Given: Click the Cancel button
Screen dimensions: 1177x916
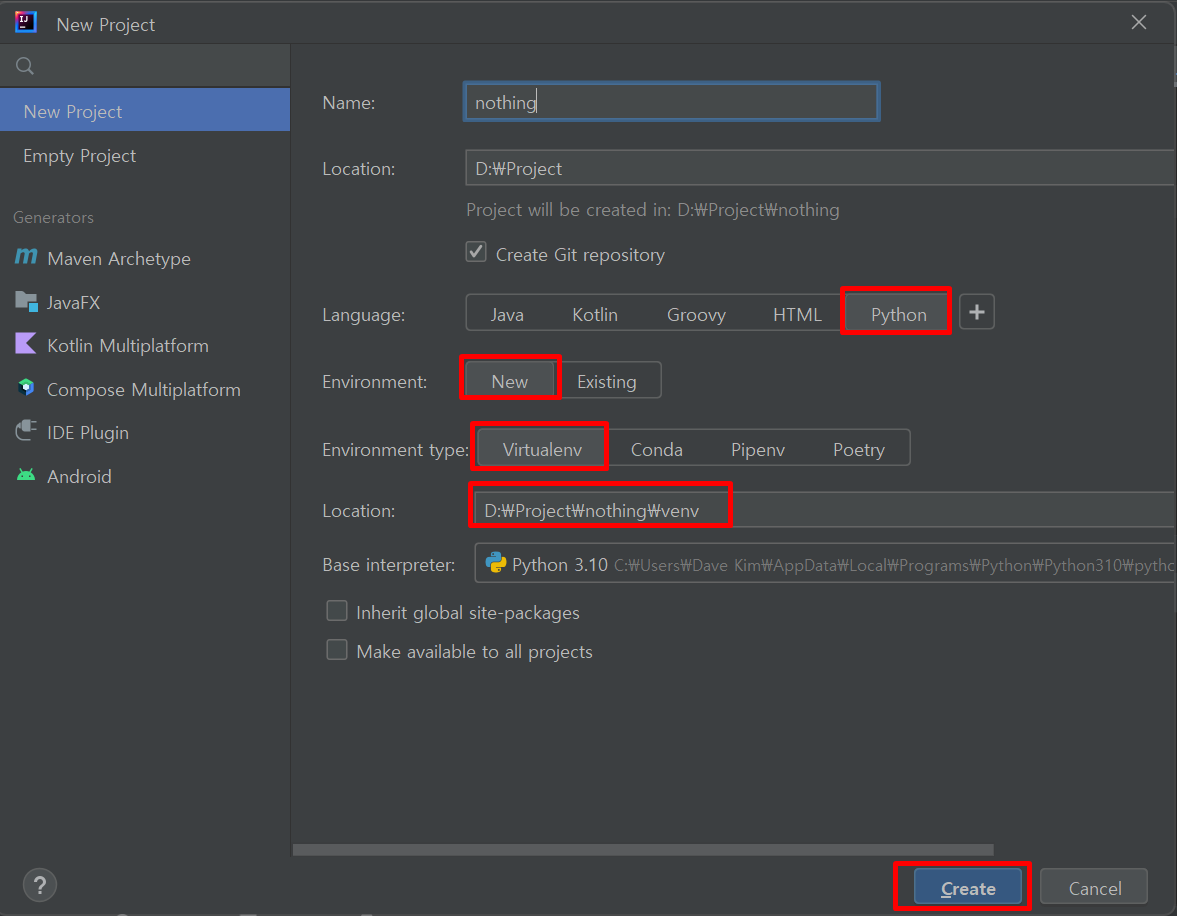Looking at the screenshot, I should [x=1094, y=887].
